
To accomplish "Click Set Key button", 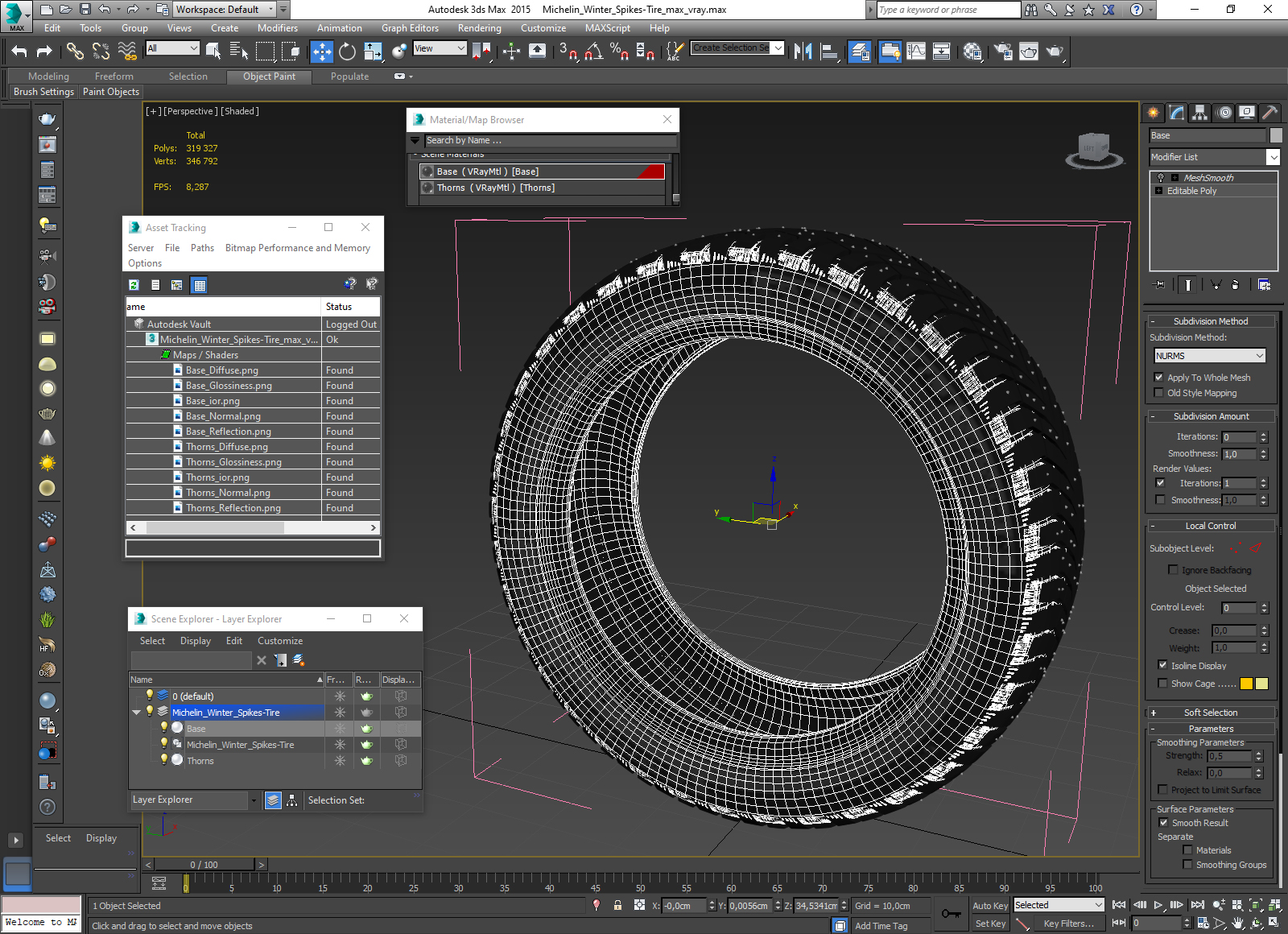I will pyautogui.click(x=989, y=924).
